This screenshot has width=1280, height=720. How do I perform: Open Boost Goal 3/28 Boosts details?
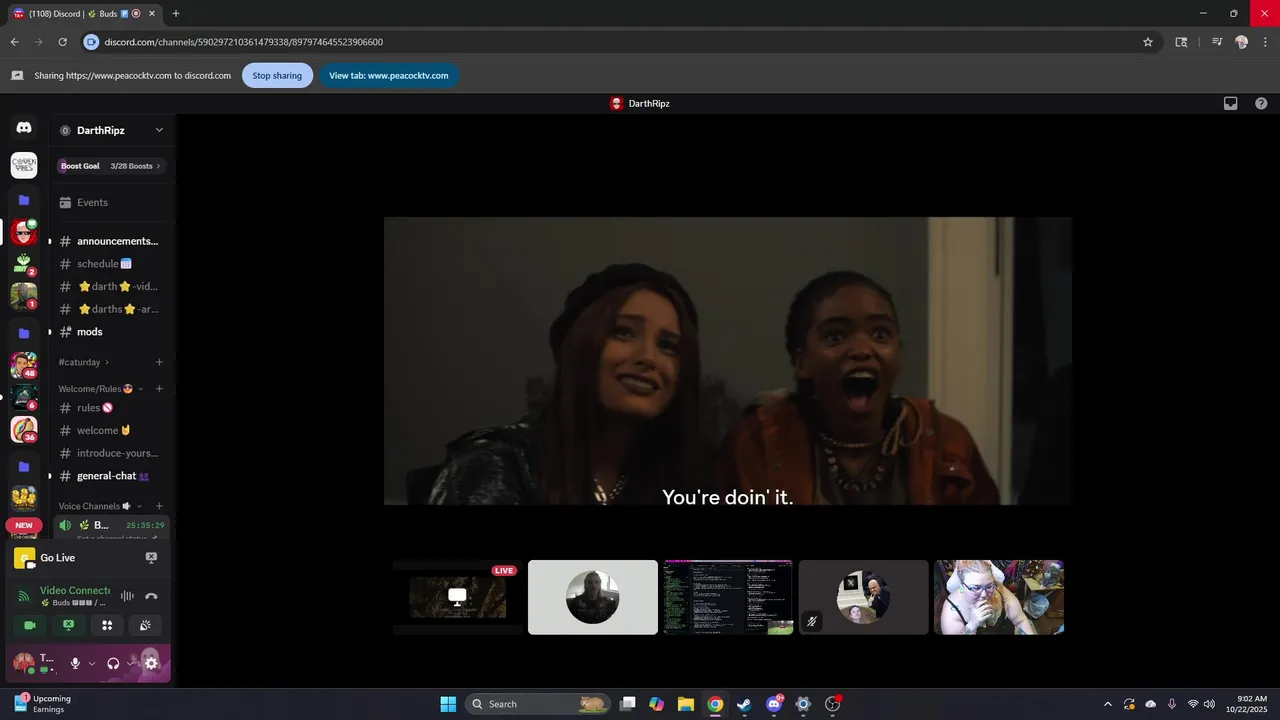click(x=112, y=166)
